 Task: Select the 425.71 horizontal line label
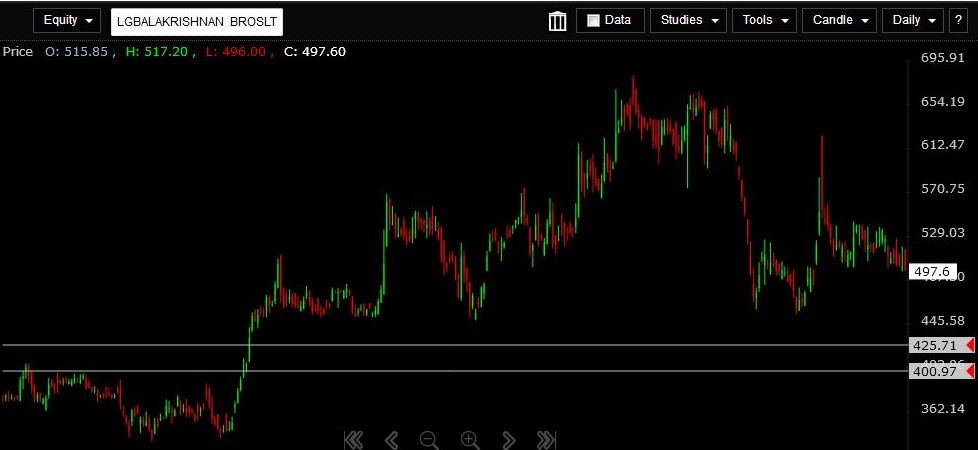(x=935, y=345)
